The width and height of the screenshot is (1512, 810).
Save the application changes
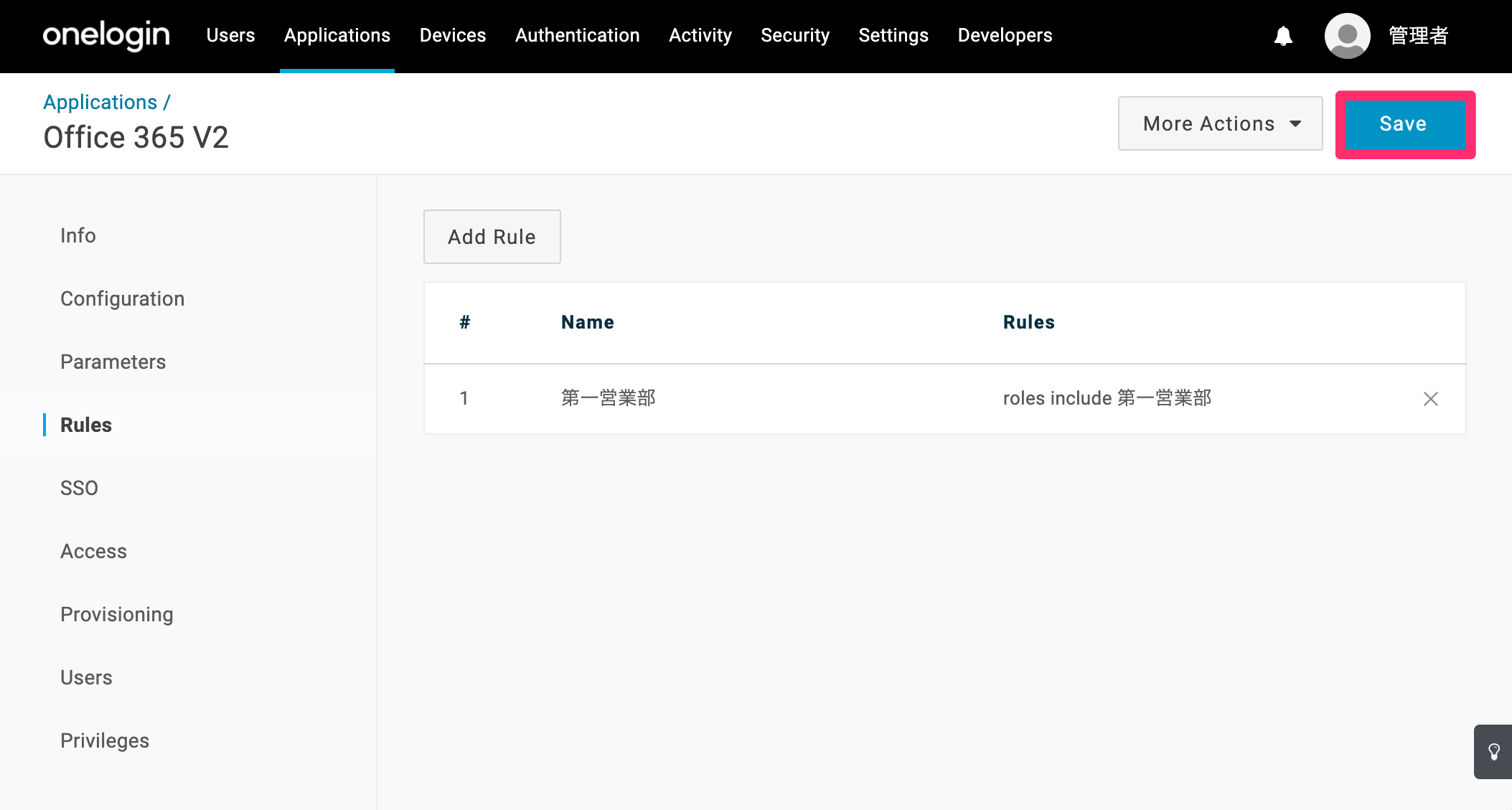1404,124
